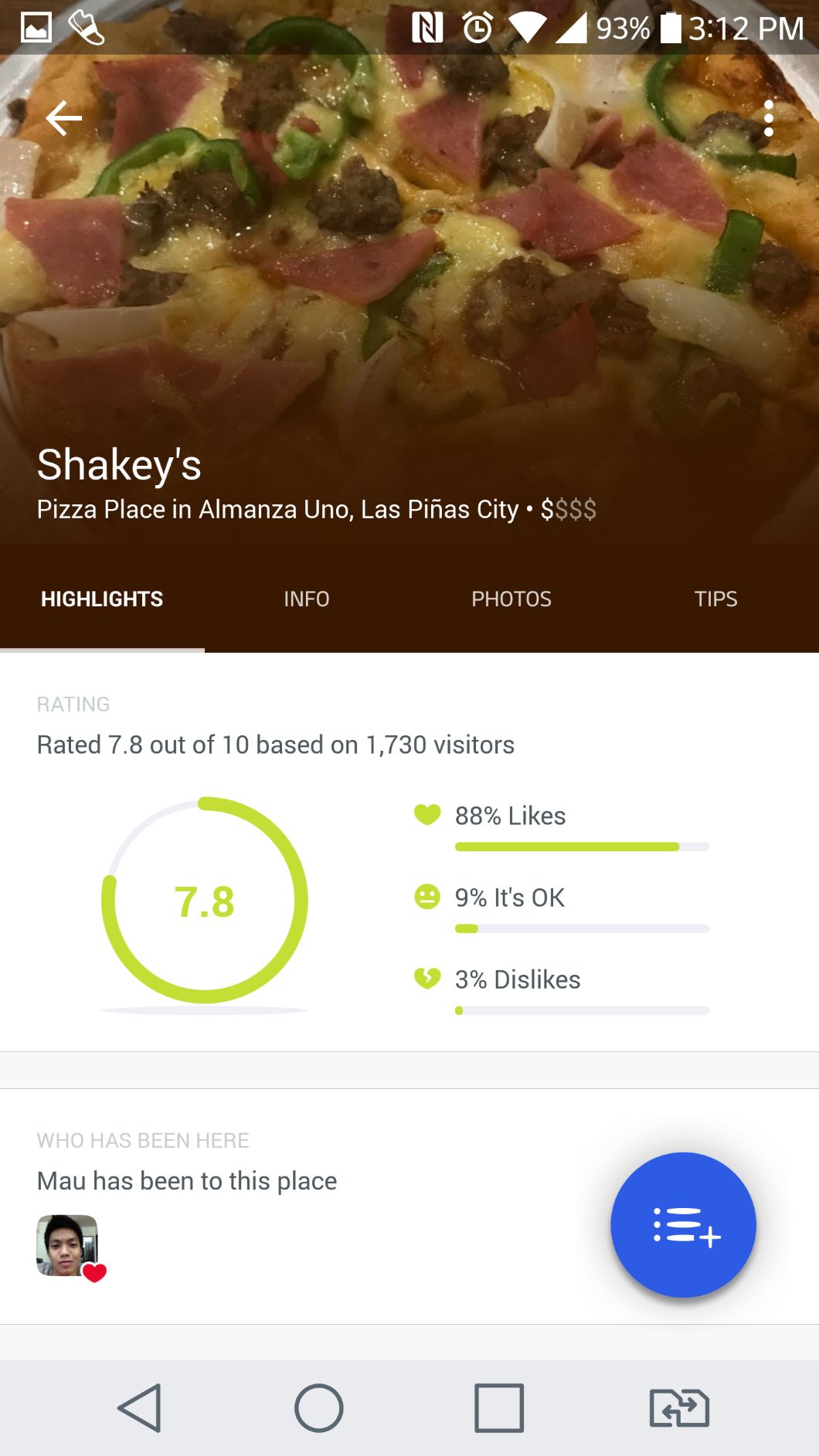Select the TIPS tab
The width and height of the screenshot is (819, 1456).
(715, 599)
